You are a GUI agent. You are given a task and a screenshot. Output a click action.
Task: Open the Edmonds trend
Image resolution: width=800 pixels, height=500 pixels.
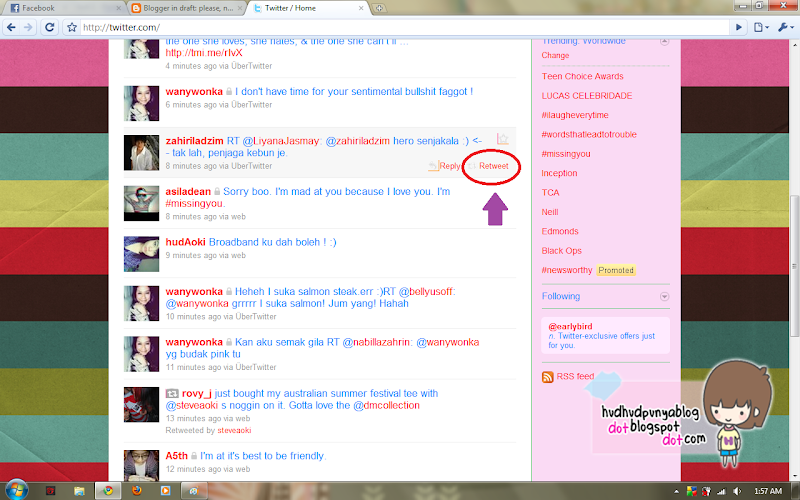tap(560, 231)
